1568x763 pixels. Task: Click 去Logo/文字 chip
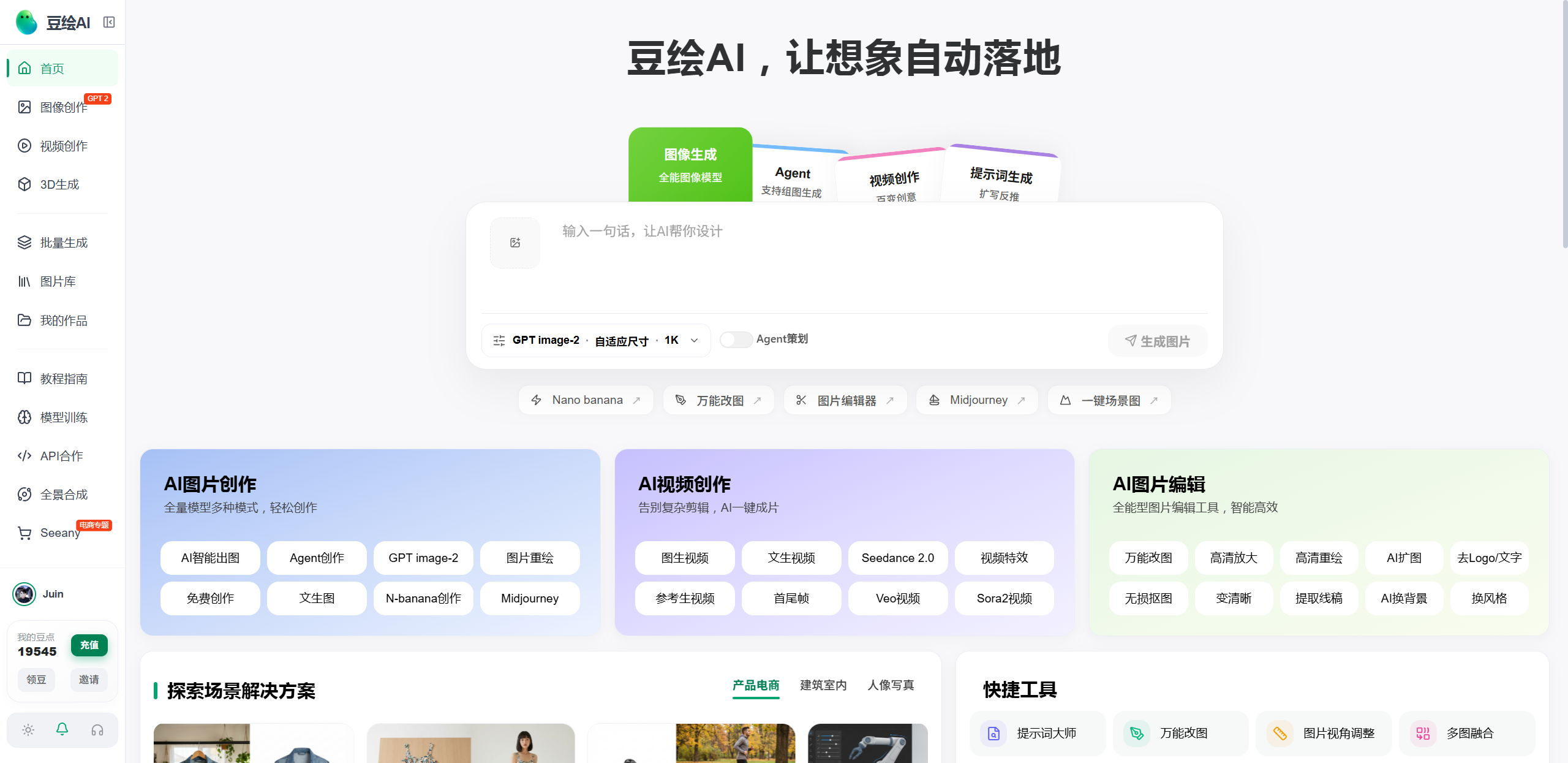[1490, 558]
